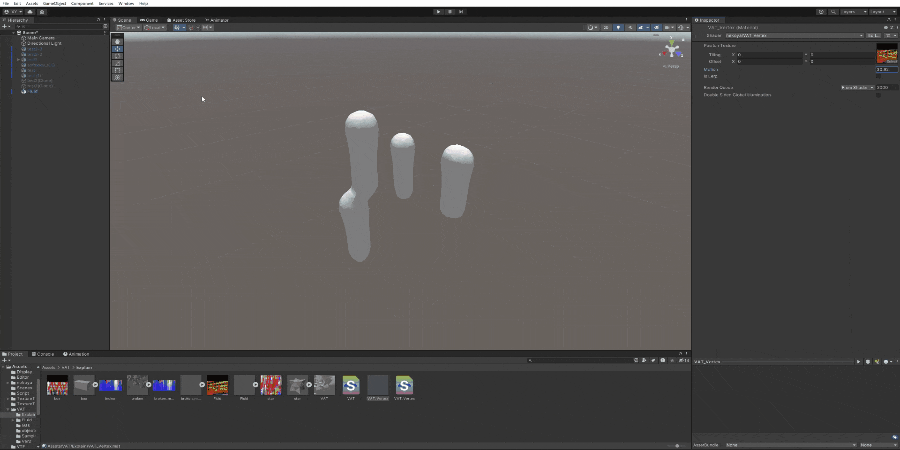Select Directional Light in Hierarchy
Viewport: 900px width, 450px height.
44,43
